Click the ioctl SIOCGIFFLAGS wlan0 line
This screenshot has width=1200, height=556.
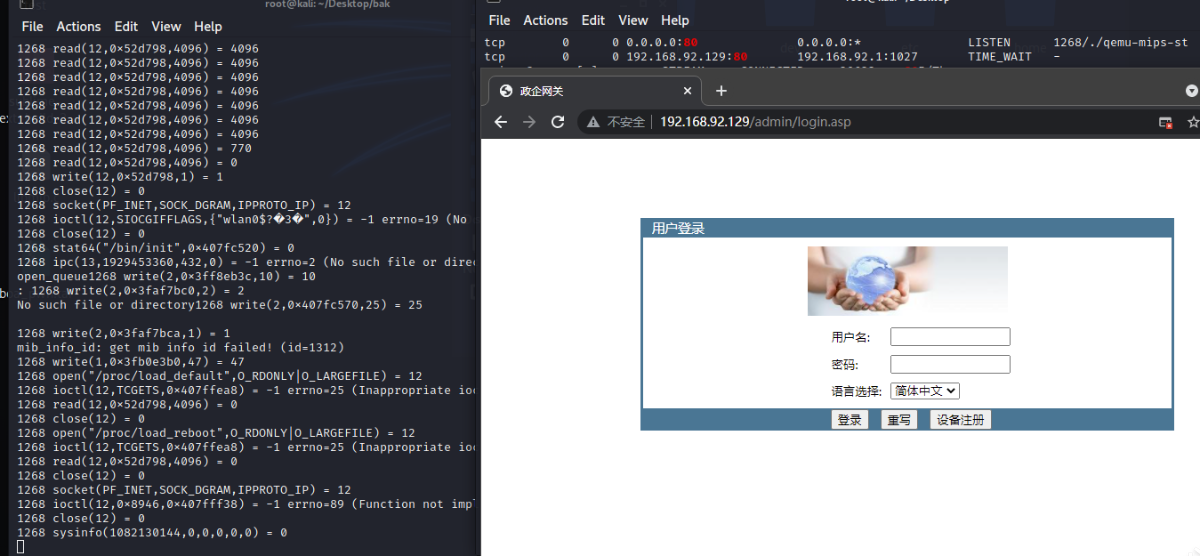(x=248, y=219)
